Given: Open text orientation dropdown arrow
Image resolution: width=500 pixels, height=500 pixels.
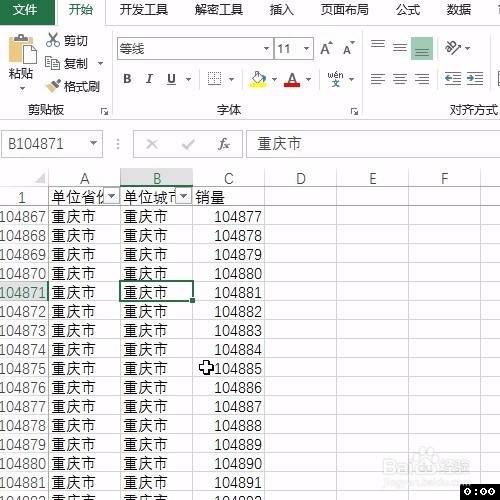Looking at the screenshot, I should 468,48.
